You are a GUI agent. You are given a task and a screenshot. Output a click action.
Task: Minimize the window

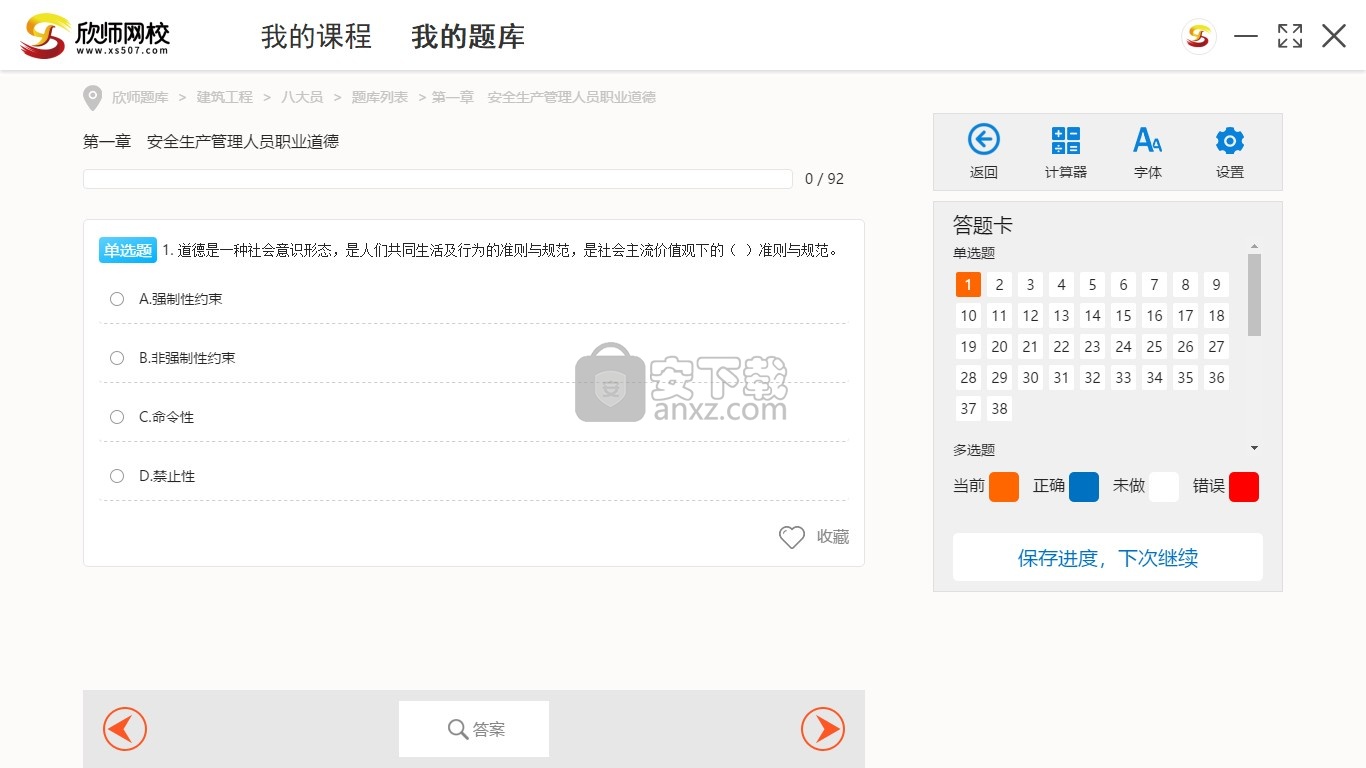(1245, 36)
